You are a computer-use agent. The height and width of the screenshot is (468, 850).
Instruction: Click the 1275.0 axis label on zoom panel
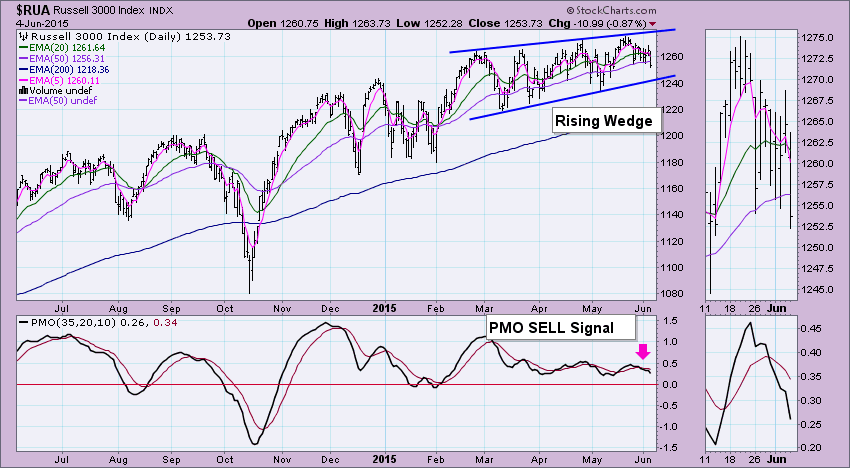816,38
